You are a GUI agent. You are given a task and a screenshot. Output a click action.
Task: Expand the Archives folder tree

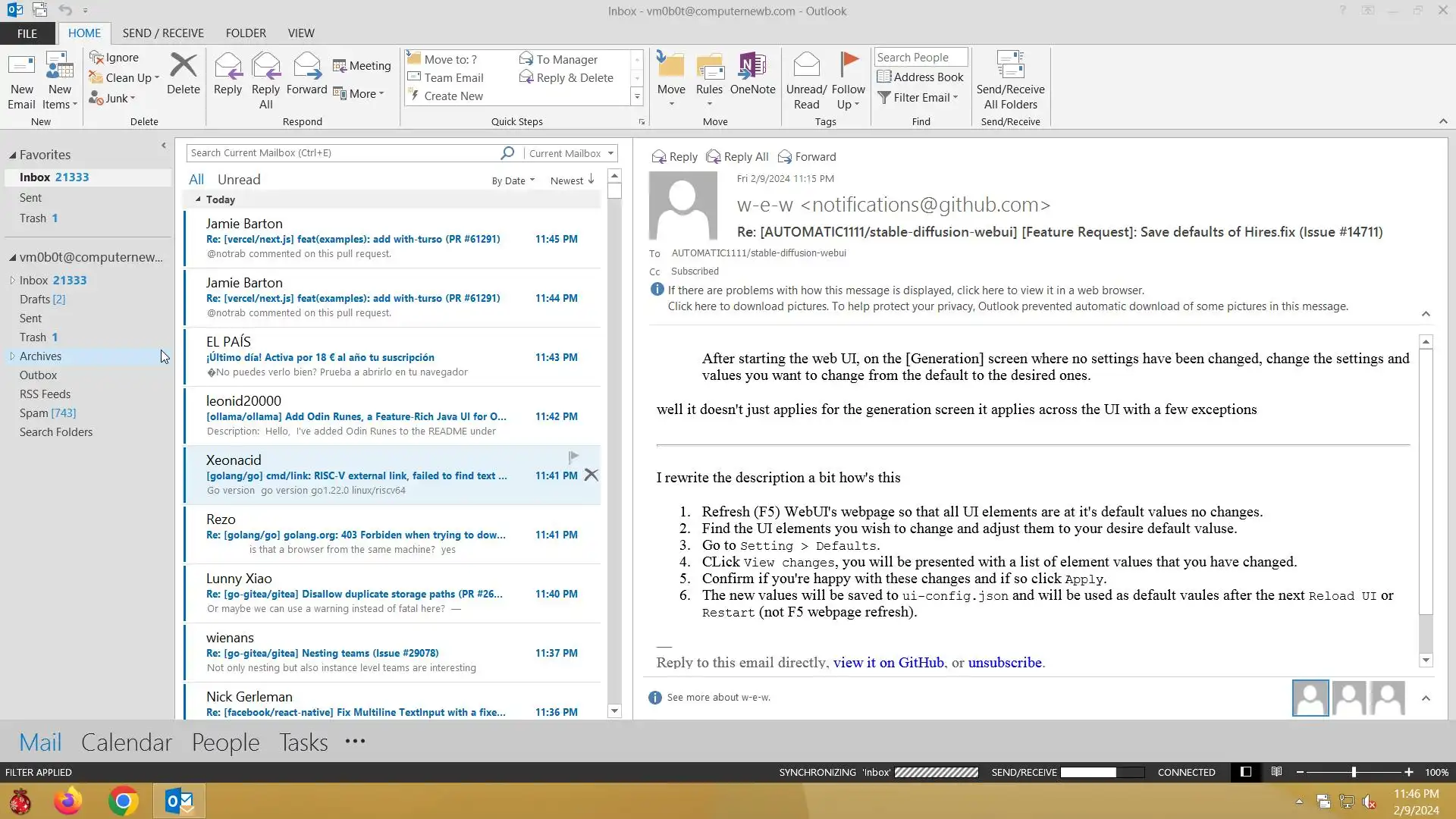(12, 356)
